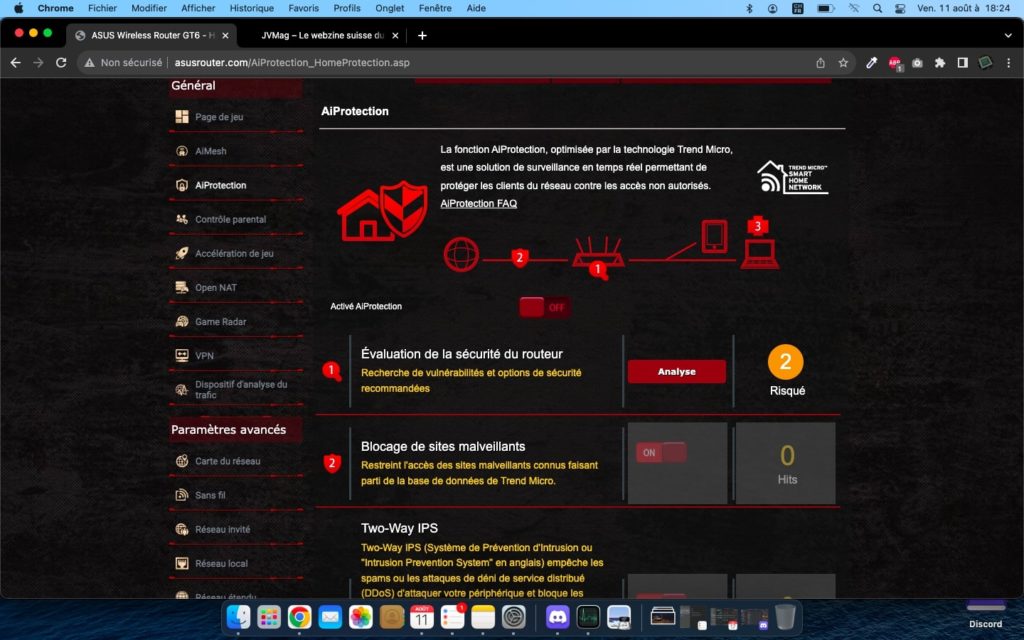Open the Fichier menu
1024x640 pixels.
click(x=102, y=8)
